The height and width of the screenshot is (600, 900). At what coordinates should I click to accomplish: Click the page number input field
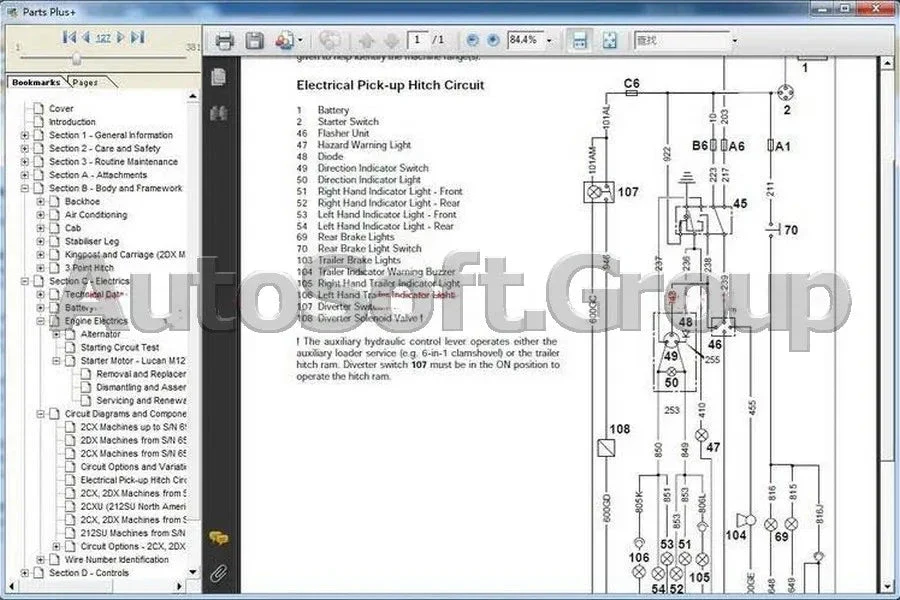[x=418, y=40]
